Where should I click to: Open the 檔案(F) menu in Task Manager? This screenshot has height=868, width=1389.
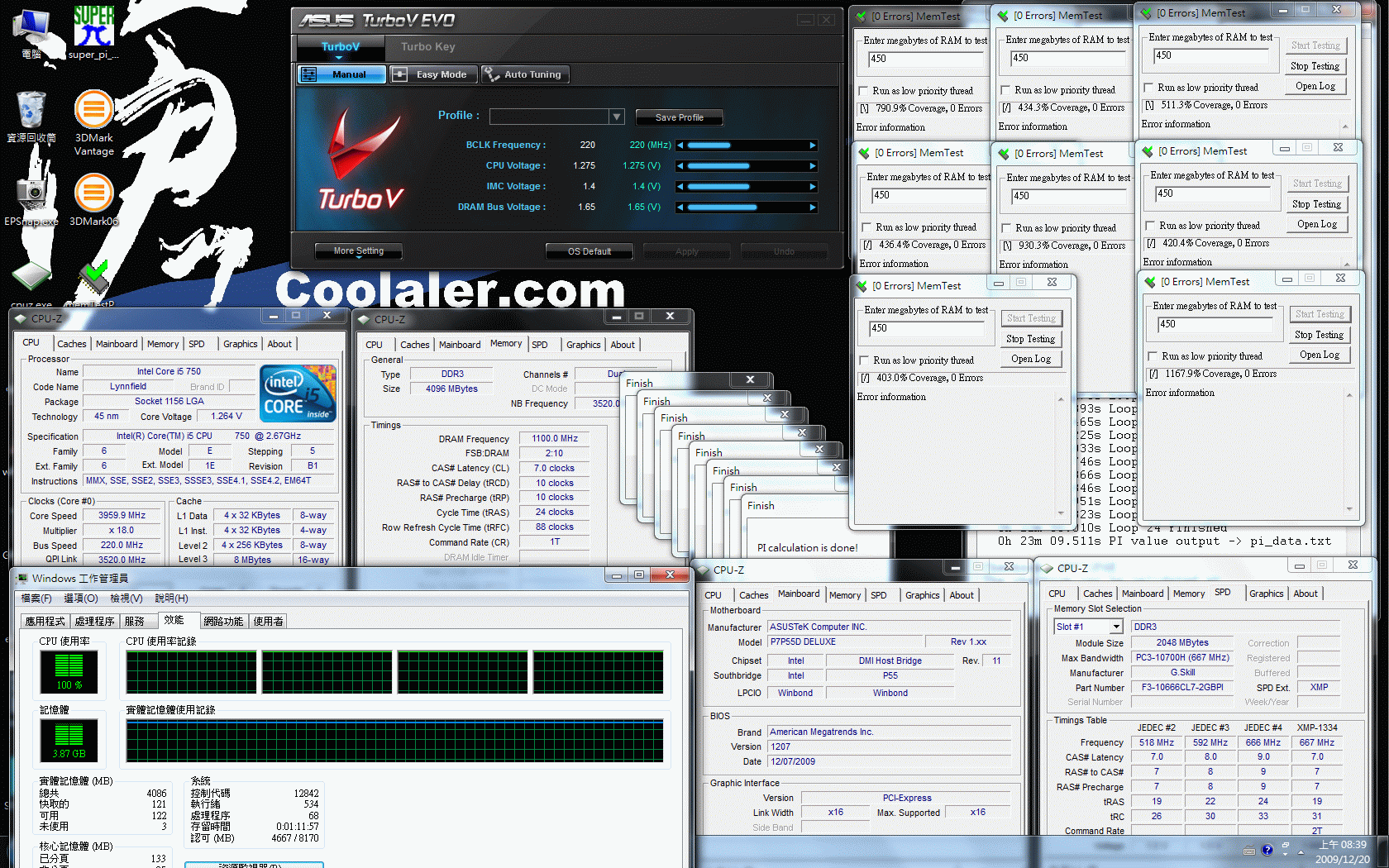coord(36,598)
